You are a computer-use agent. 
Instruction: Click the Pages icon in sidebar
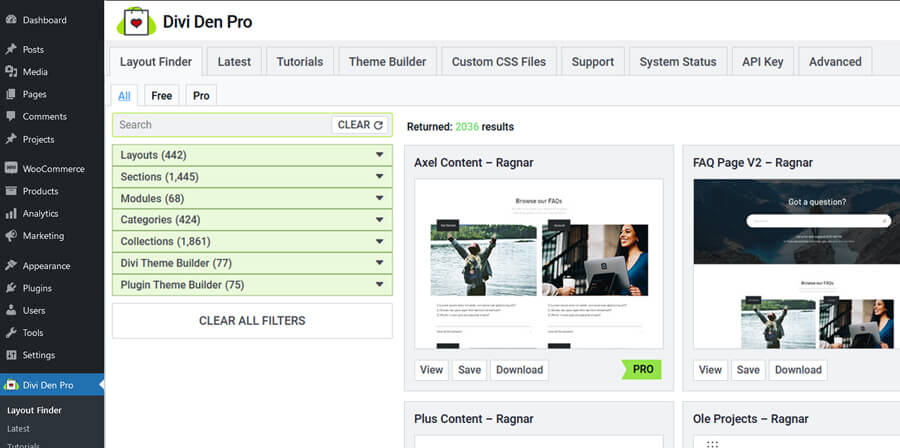[11, 94]
